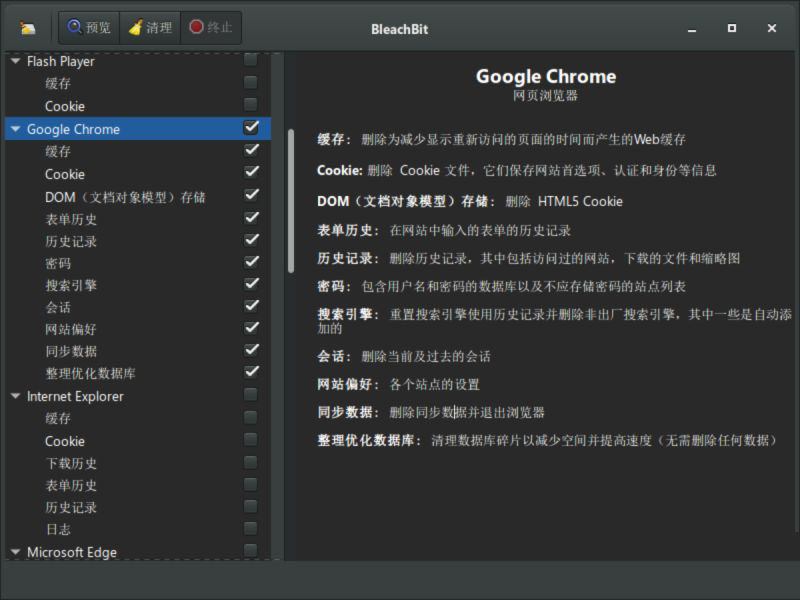Select the 网站偏好 row
The height and width of the screenshot is (600, 800).
point(71,329)
